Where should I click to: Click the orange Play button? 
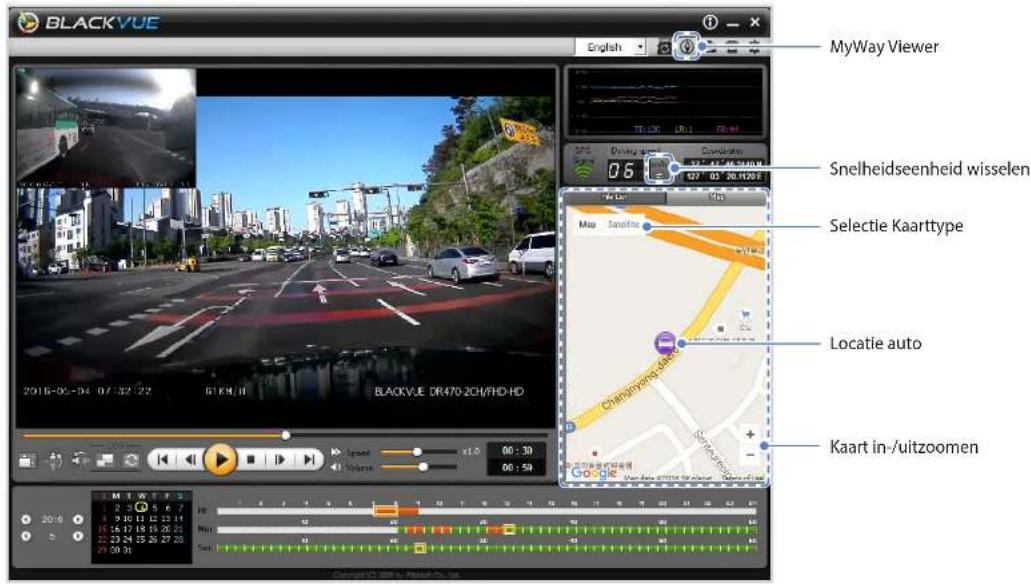coord(220,460)
